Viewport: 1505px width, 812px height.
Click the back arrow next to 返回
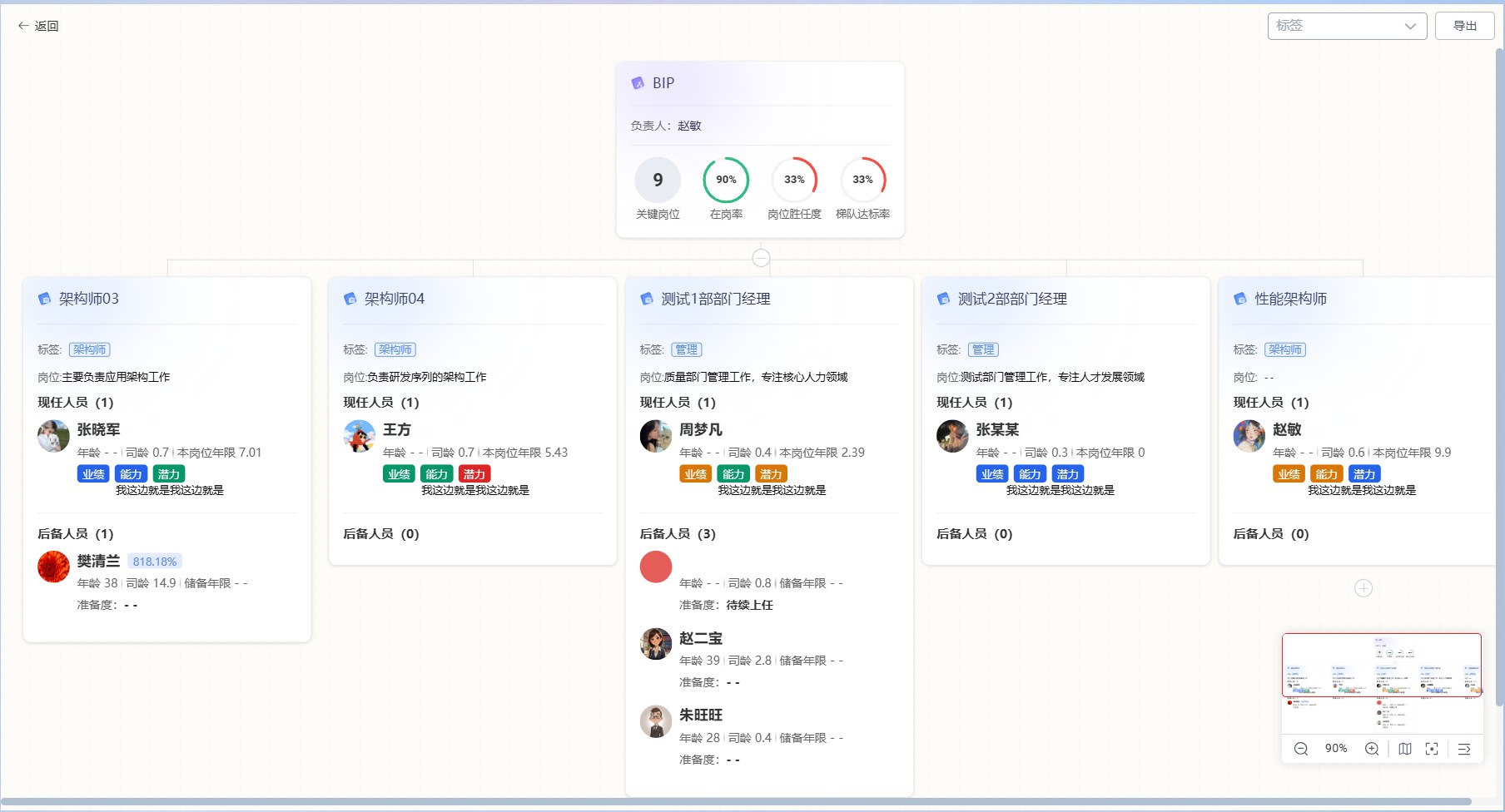click(23, 26)
